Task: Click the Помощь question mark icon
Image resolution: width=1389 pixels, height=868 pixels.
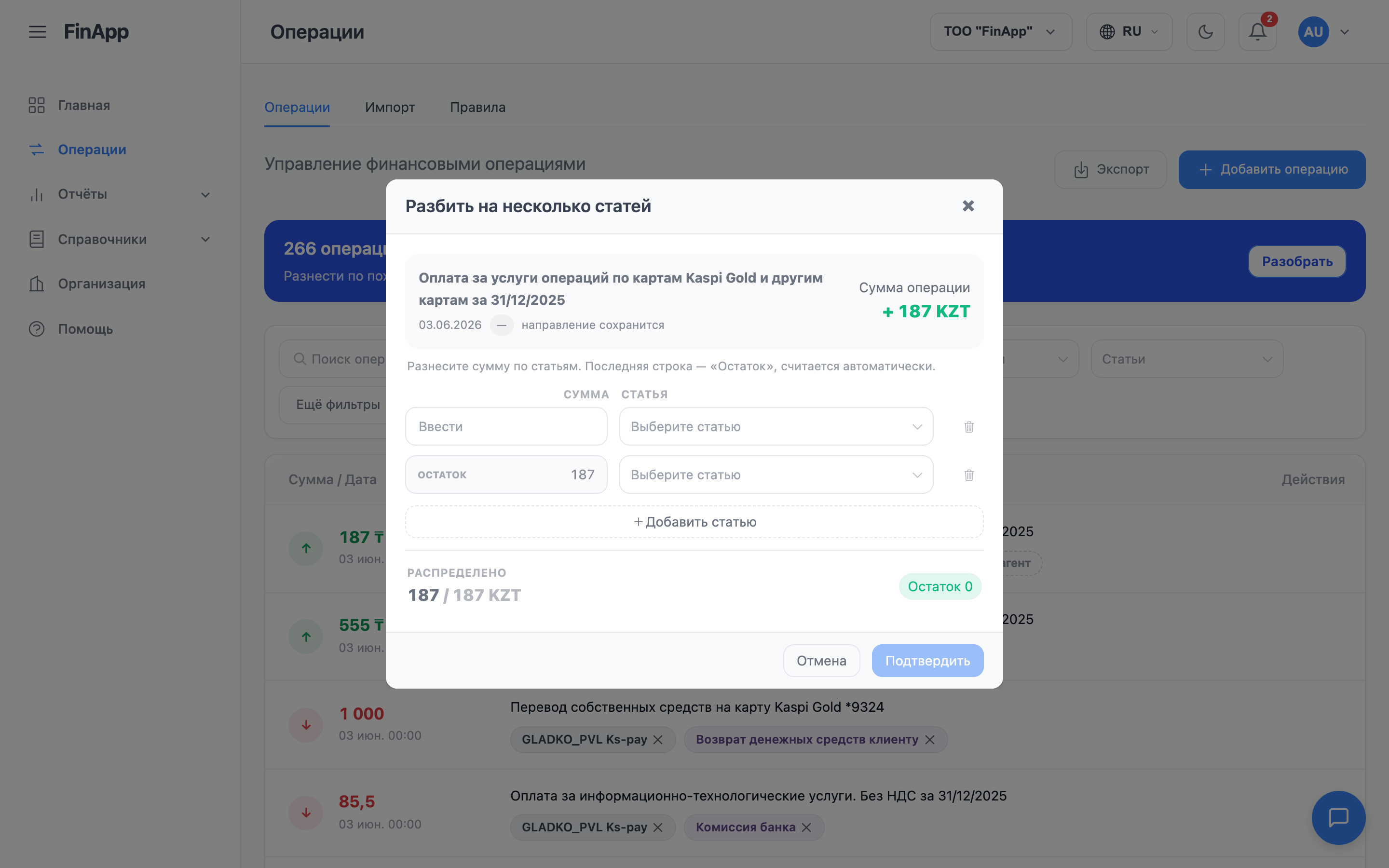Action: click(37, 329)
